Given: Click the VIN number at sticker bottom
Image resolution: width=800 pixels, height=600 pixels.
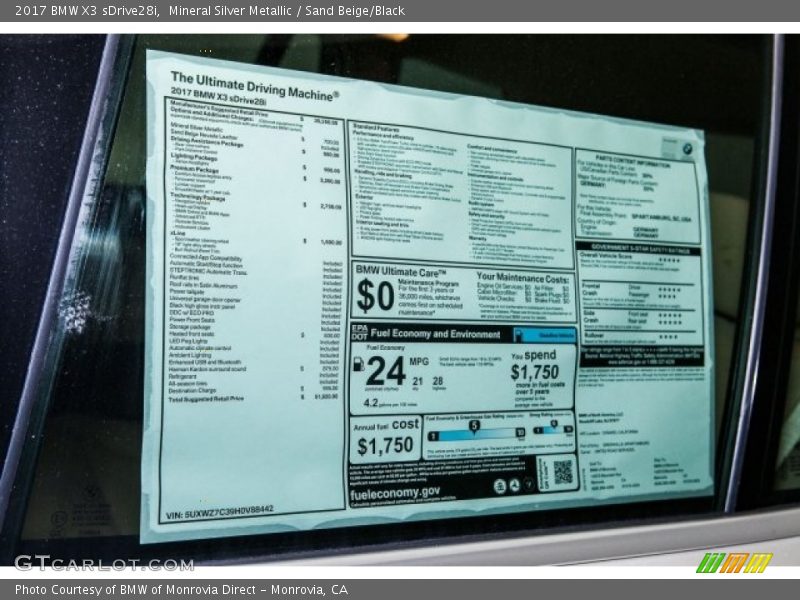Looking at the screenshot, I should pos(220,509).
